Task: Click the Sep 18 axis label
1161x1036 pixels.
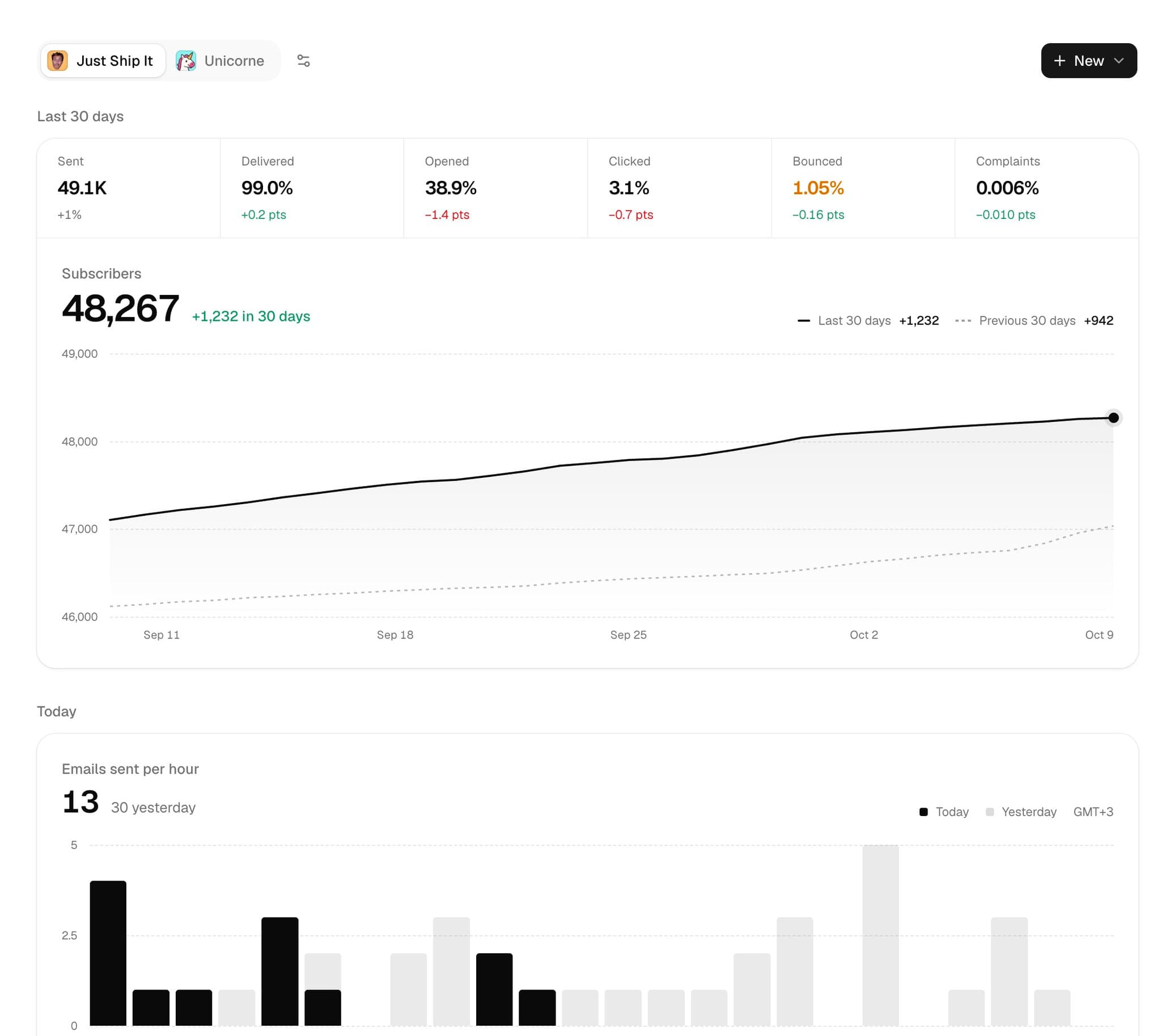Action: tap(395, 635)
